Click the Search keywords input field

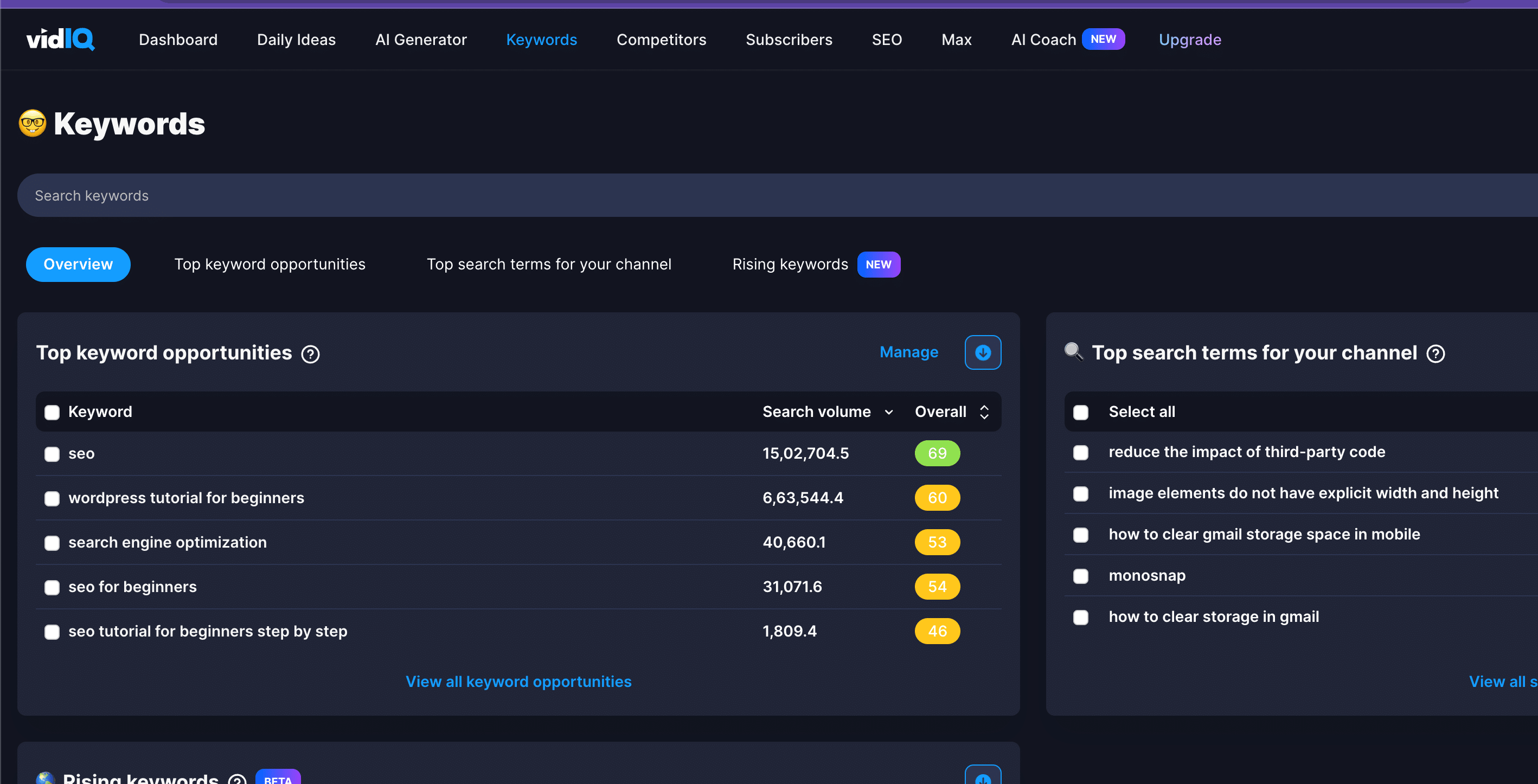[768, 194]
